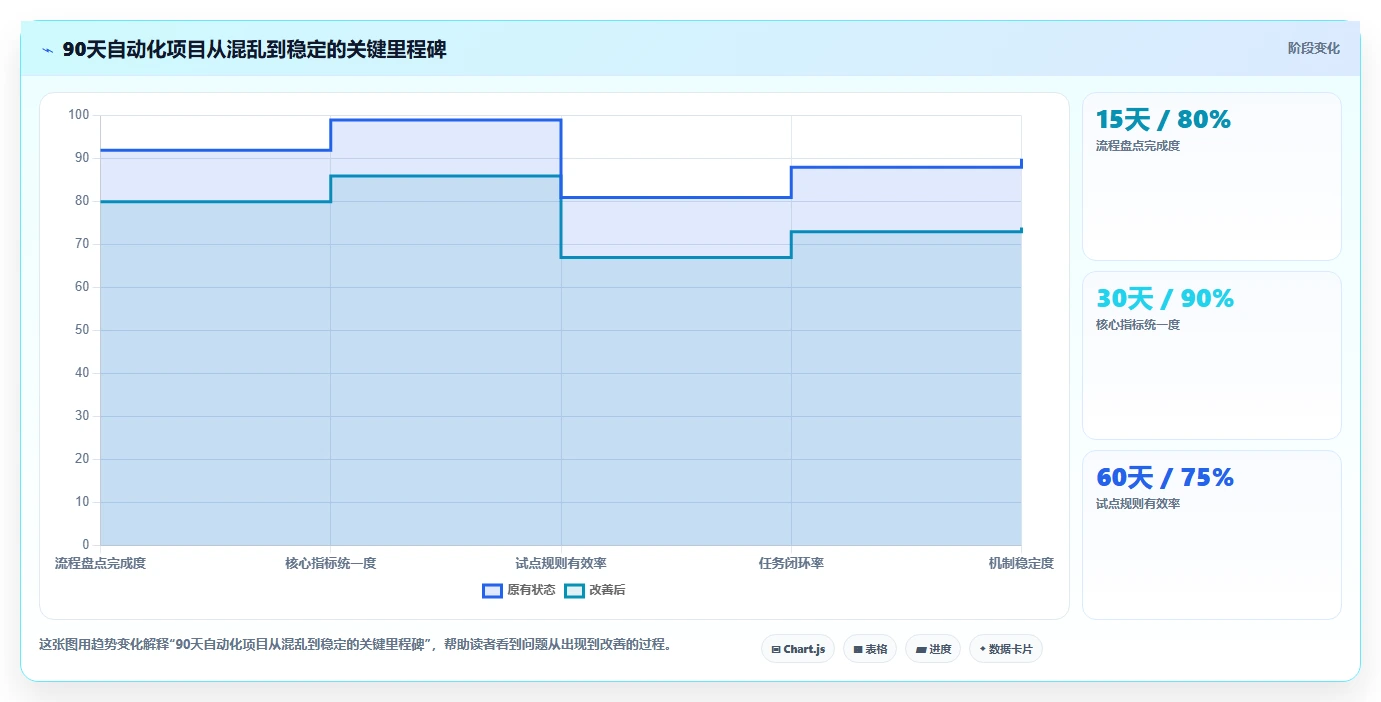Click the x-axis label 核心指标统一度
The image size is (1381, 702).
(331, 564)
